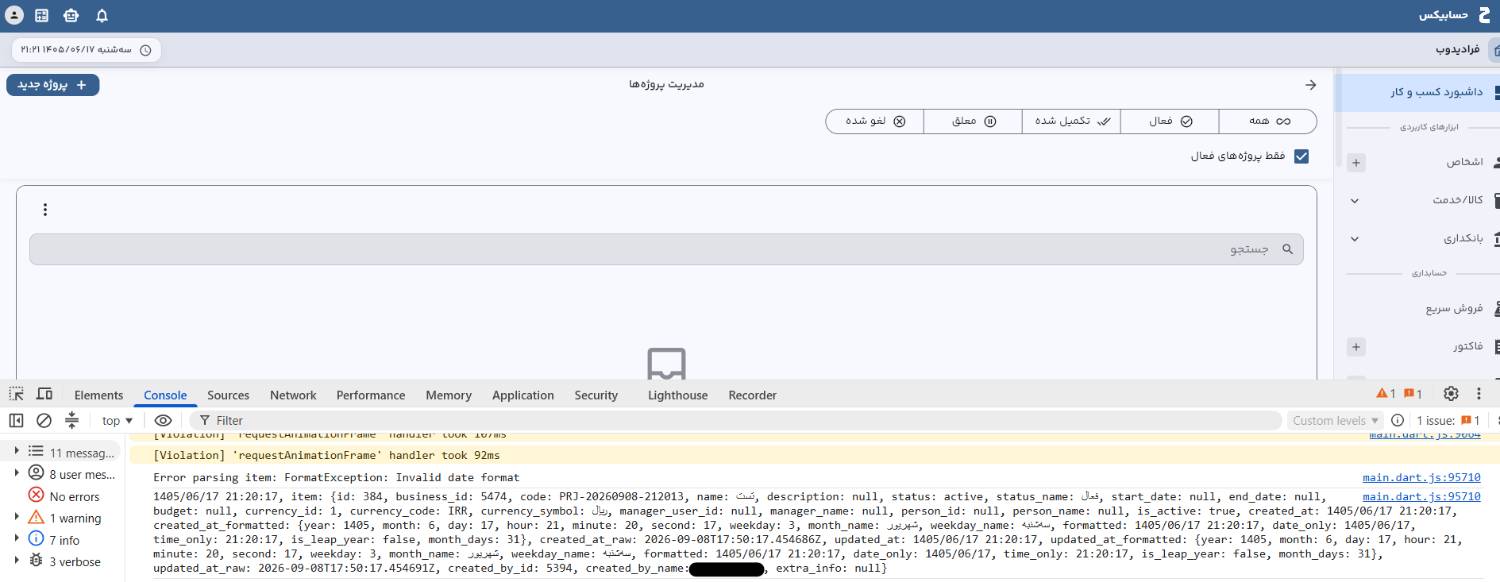
Task: Add a new person with the plus button
Action: point(1356,162)
